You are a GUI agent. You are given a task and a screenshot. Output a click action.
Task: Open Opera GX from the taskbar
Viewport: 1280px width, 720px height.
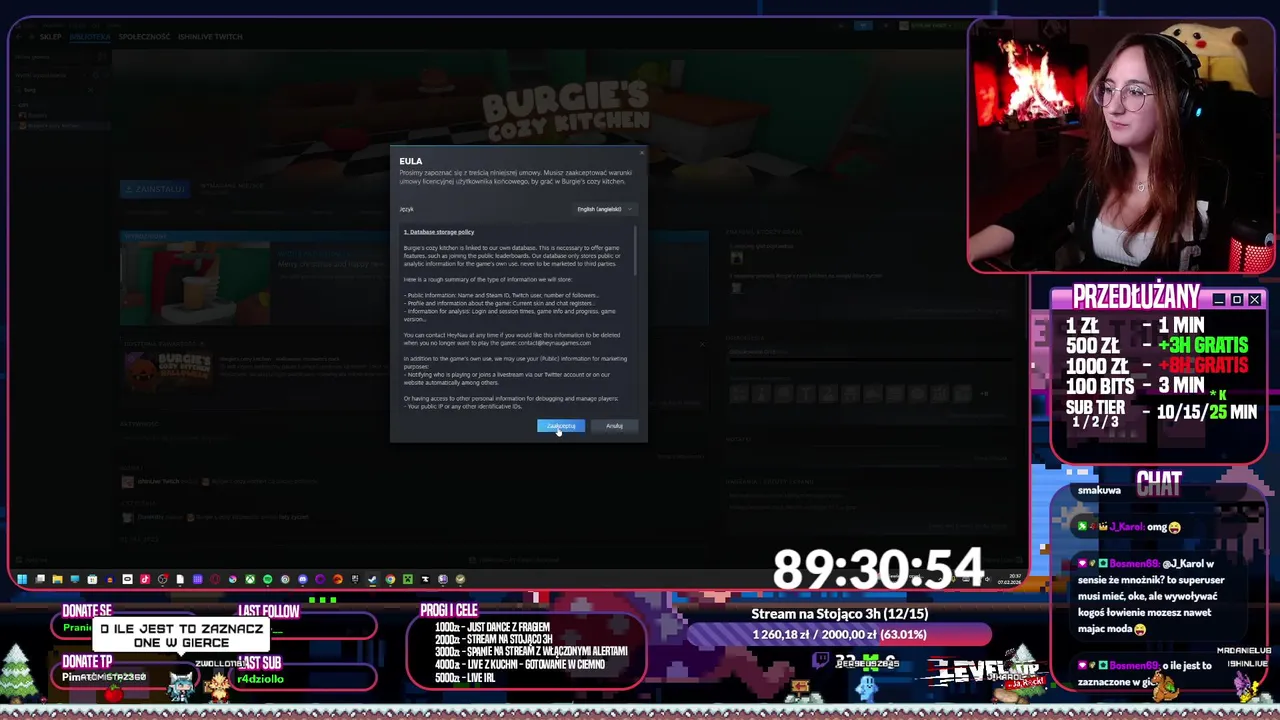click(x=215, y=579)
